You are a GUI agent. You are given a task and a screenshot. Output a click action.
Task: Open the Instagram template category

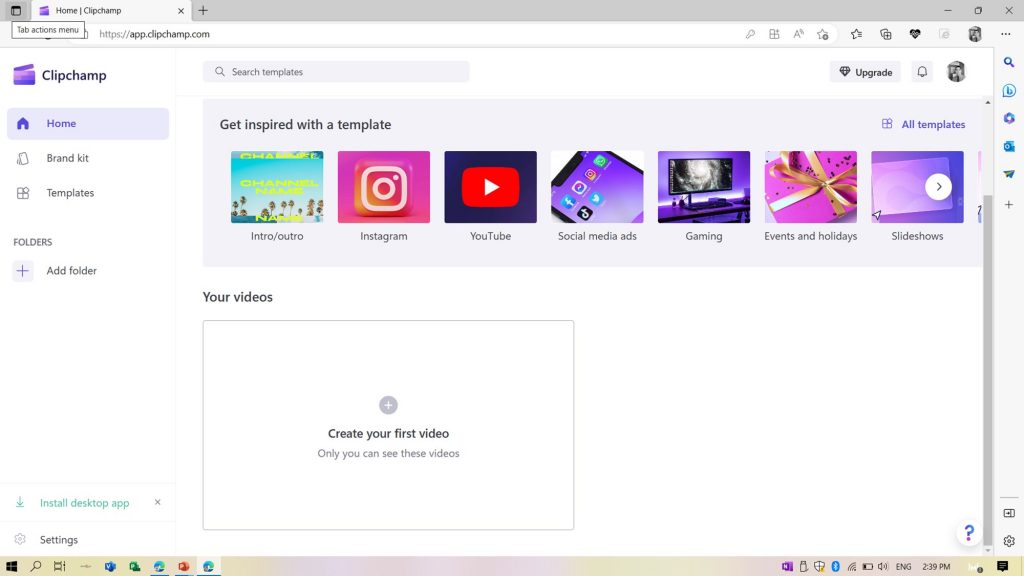coord(383,197)
